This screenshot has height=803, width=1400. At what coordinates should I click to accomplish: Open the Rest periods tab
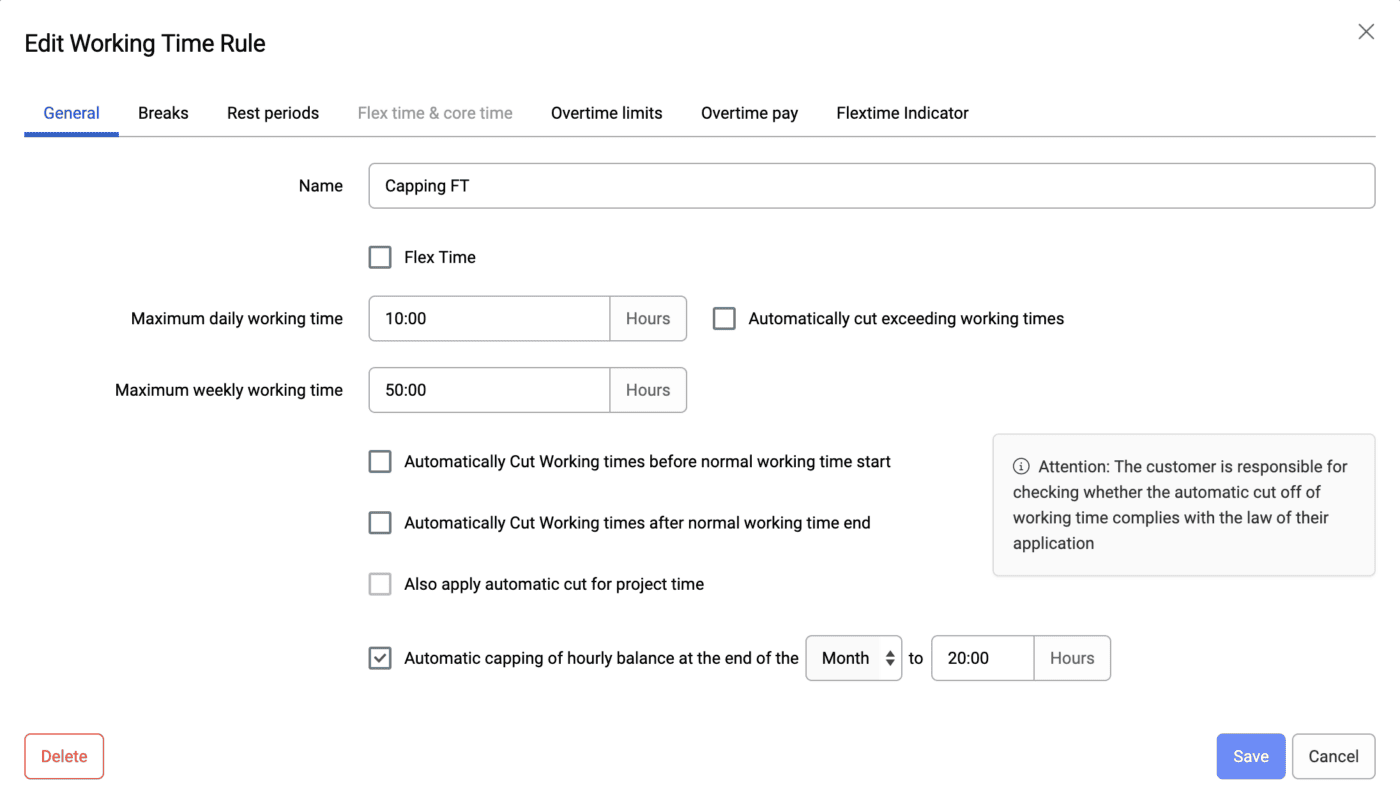[272, 113]
